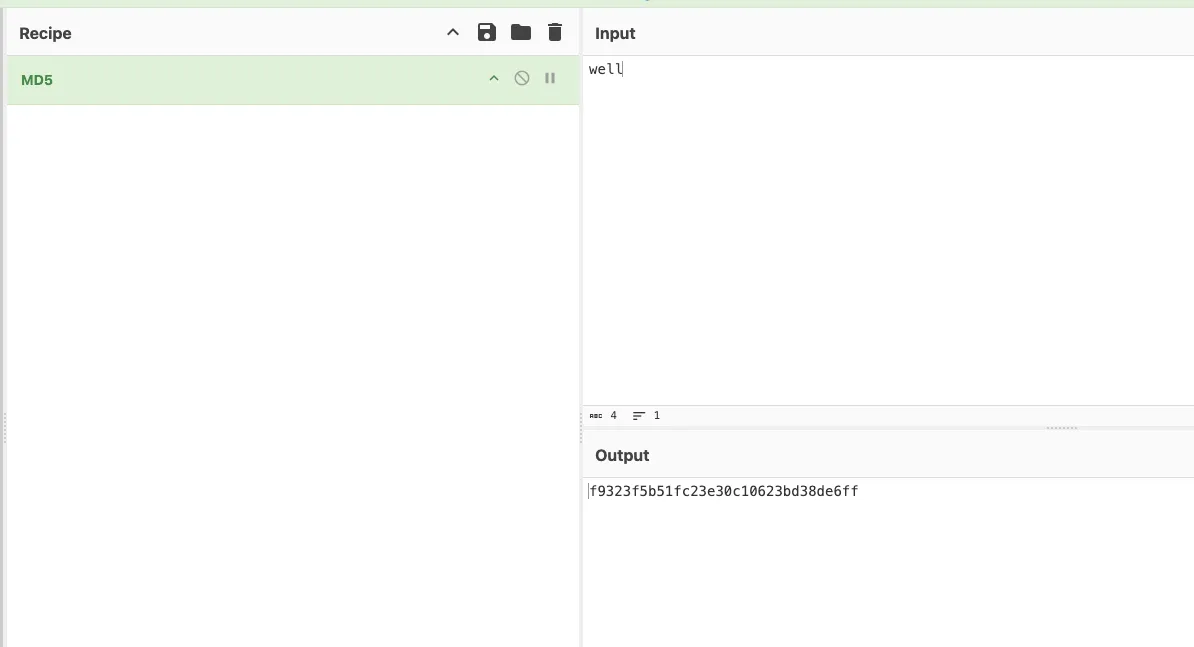
Task: Click the empty area of the recipe list
Action: [x=292, y=350]
